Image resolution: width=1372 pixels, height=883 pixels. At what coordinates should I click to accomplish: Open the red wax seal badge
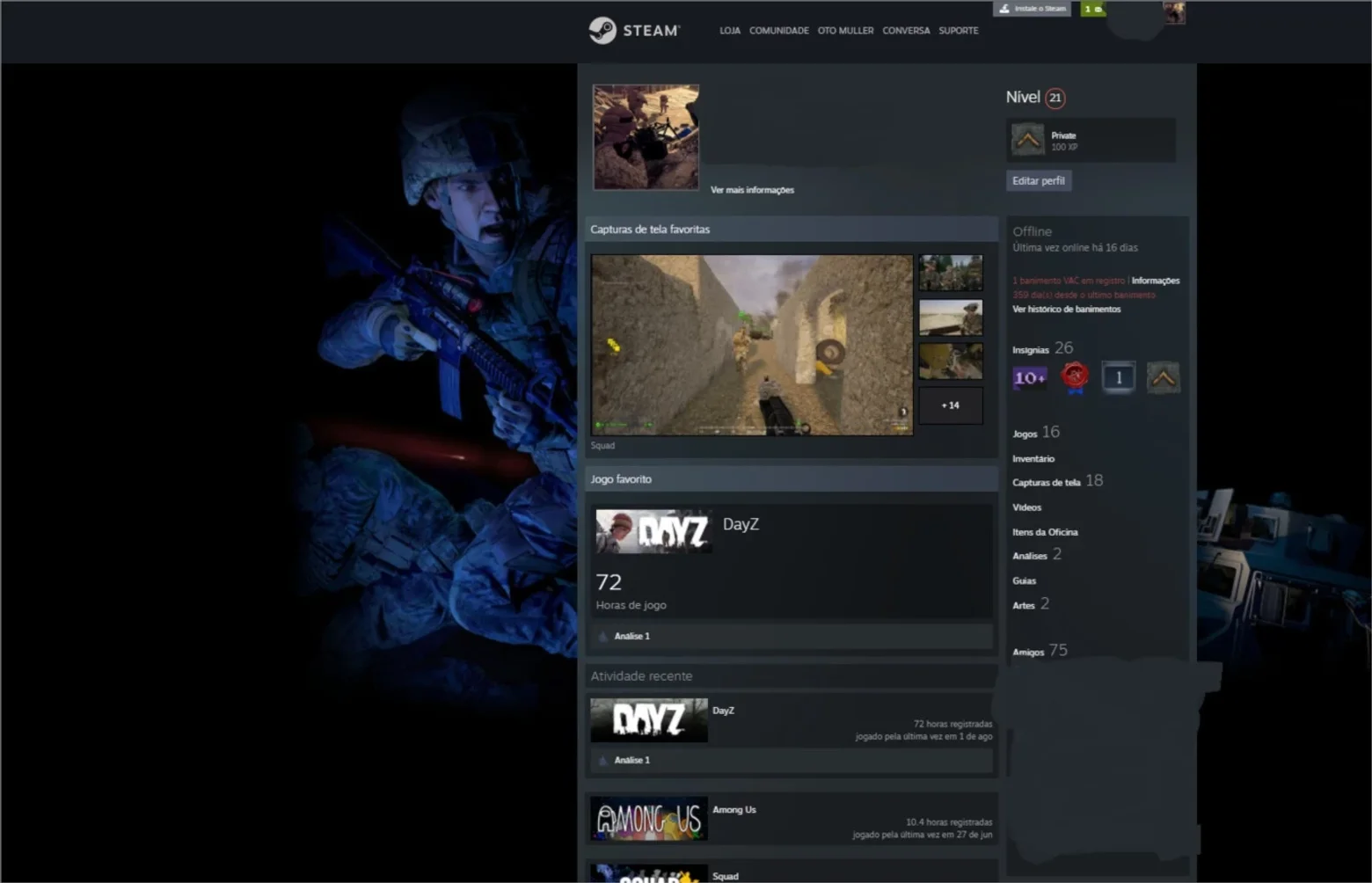coord(1074,377)
